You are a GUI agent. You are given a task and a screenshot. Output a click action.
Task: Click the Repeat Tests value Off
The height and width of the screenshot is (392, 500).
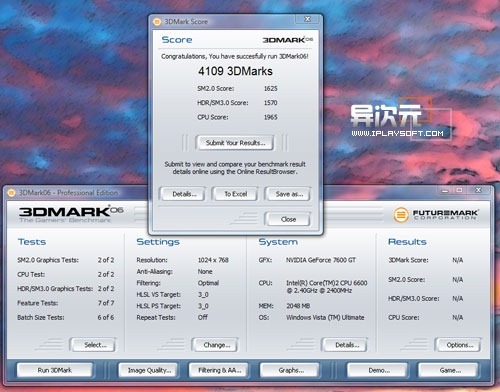click(x=203, y=317)
